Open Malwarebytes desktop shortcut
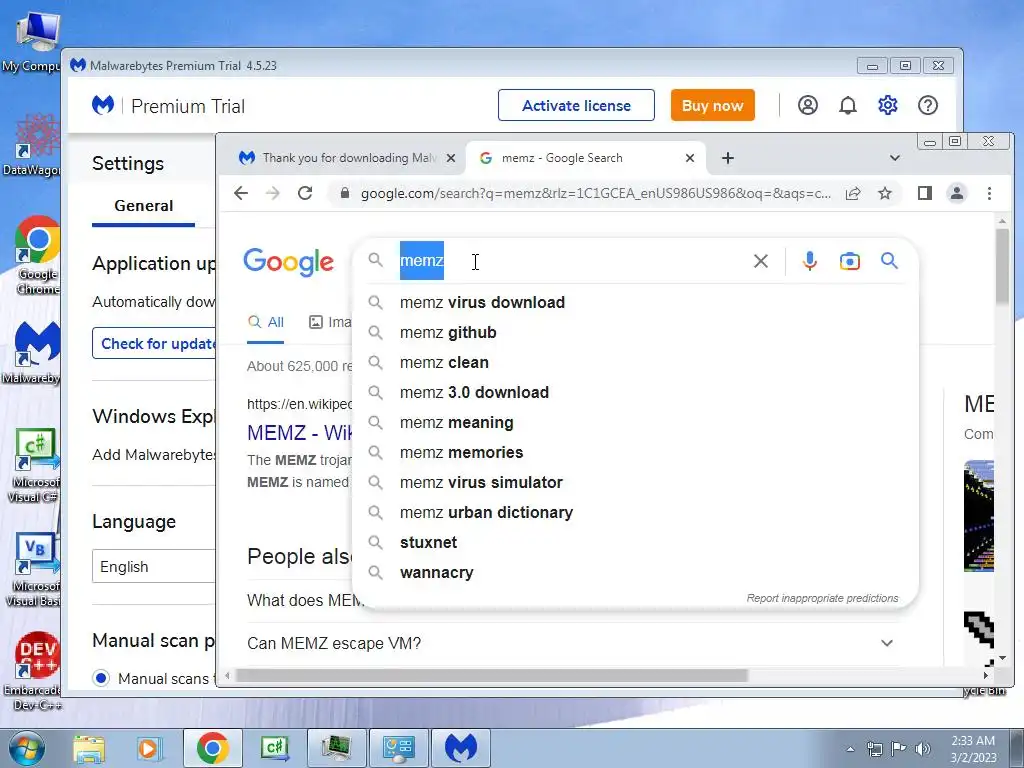Viewport: 1024px width, 768px height. [x=36, y=353]
